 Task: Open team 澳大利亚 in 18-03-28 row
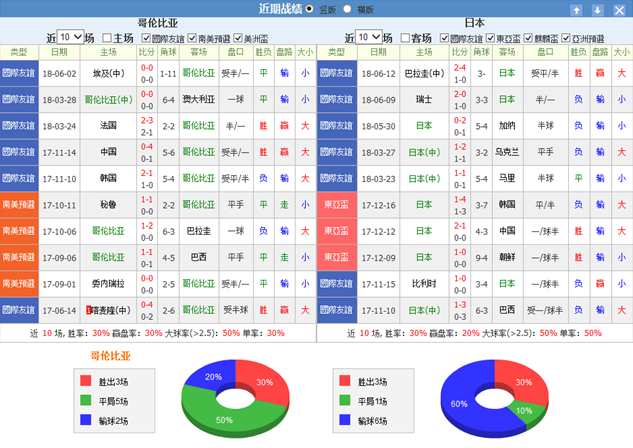[199, 99]
